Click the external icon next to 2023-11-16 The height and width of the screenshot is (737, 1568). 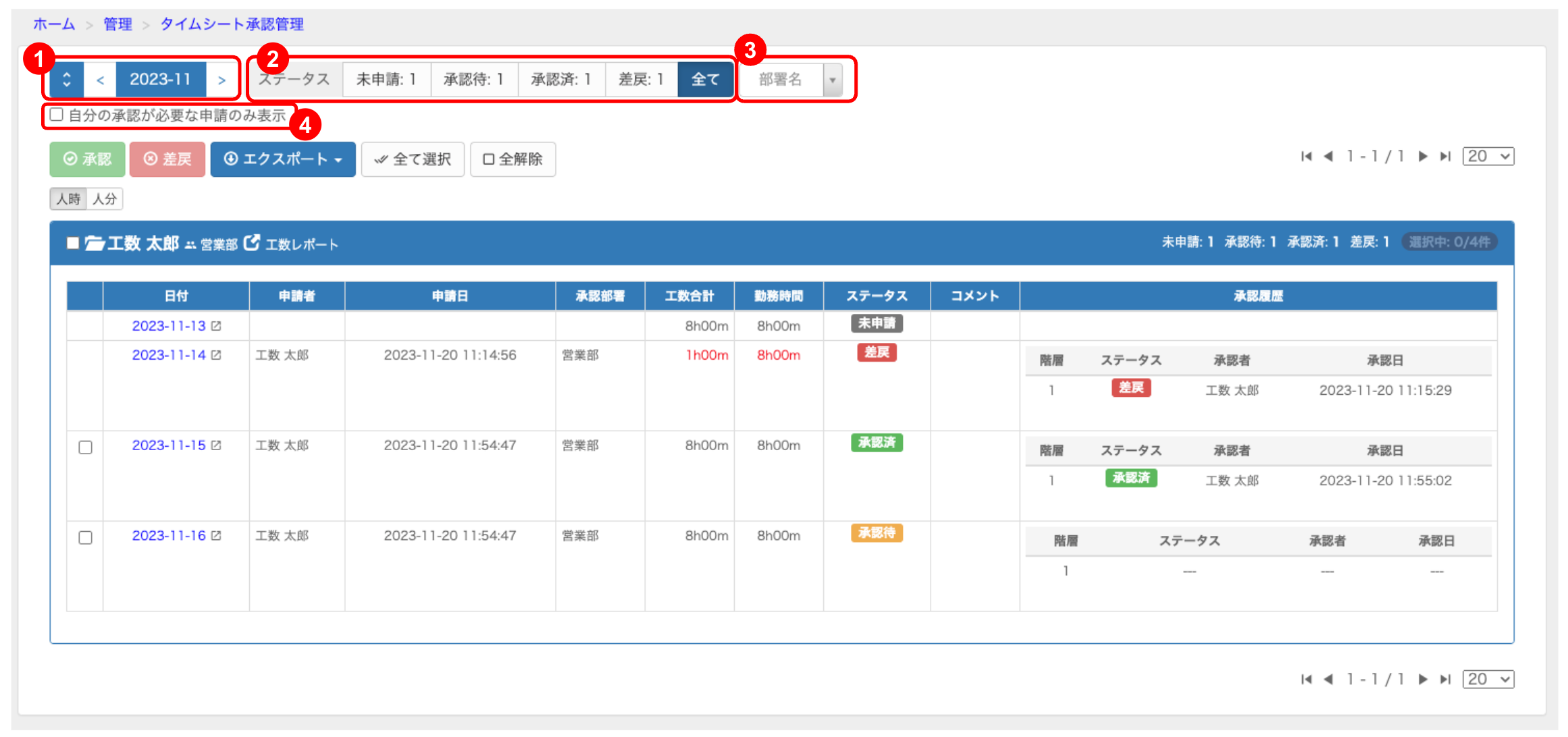pos(216,536)
